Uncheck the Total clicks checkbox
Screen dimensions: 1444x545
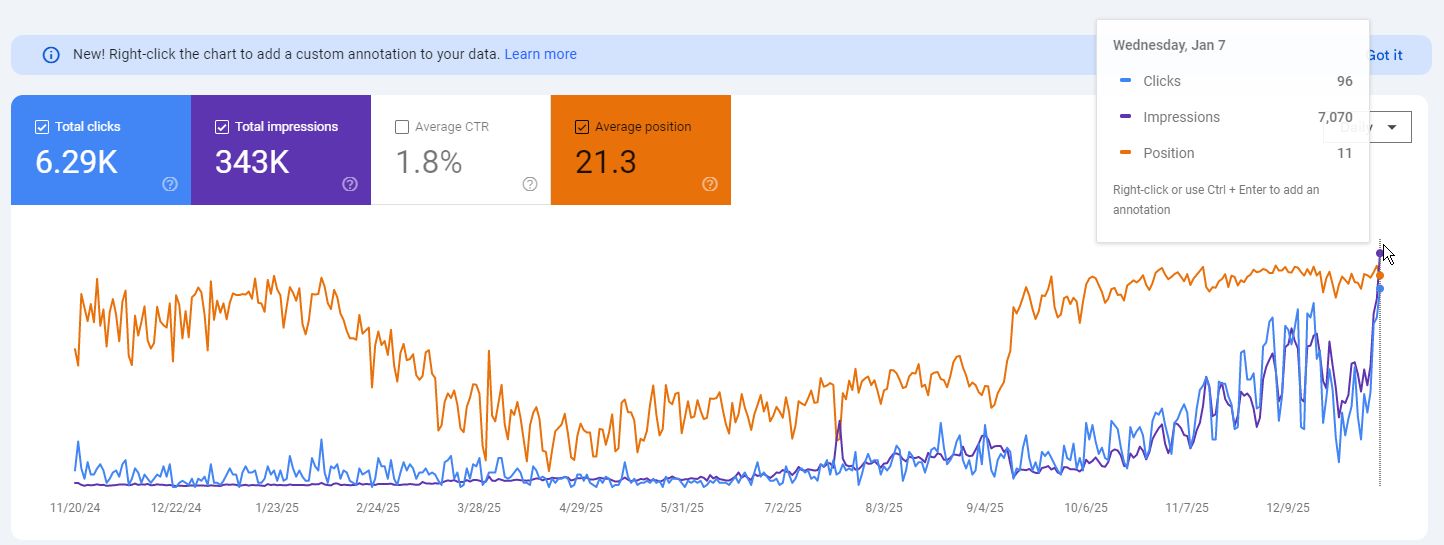(x=42, y=127)
